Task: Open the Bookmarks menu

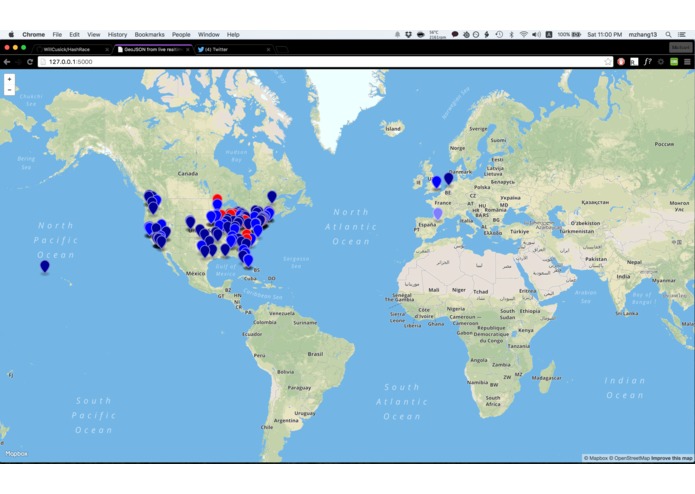Action: [149, 35]
